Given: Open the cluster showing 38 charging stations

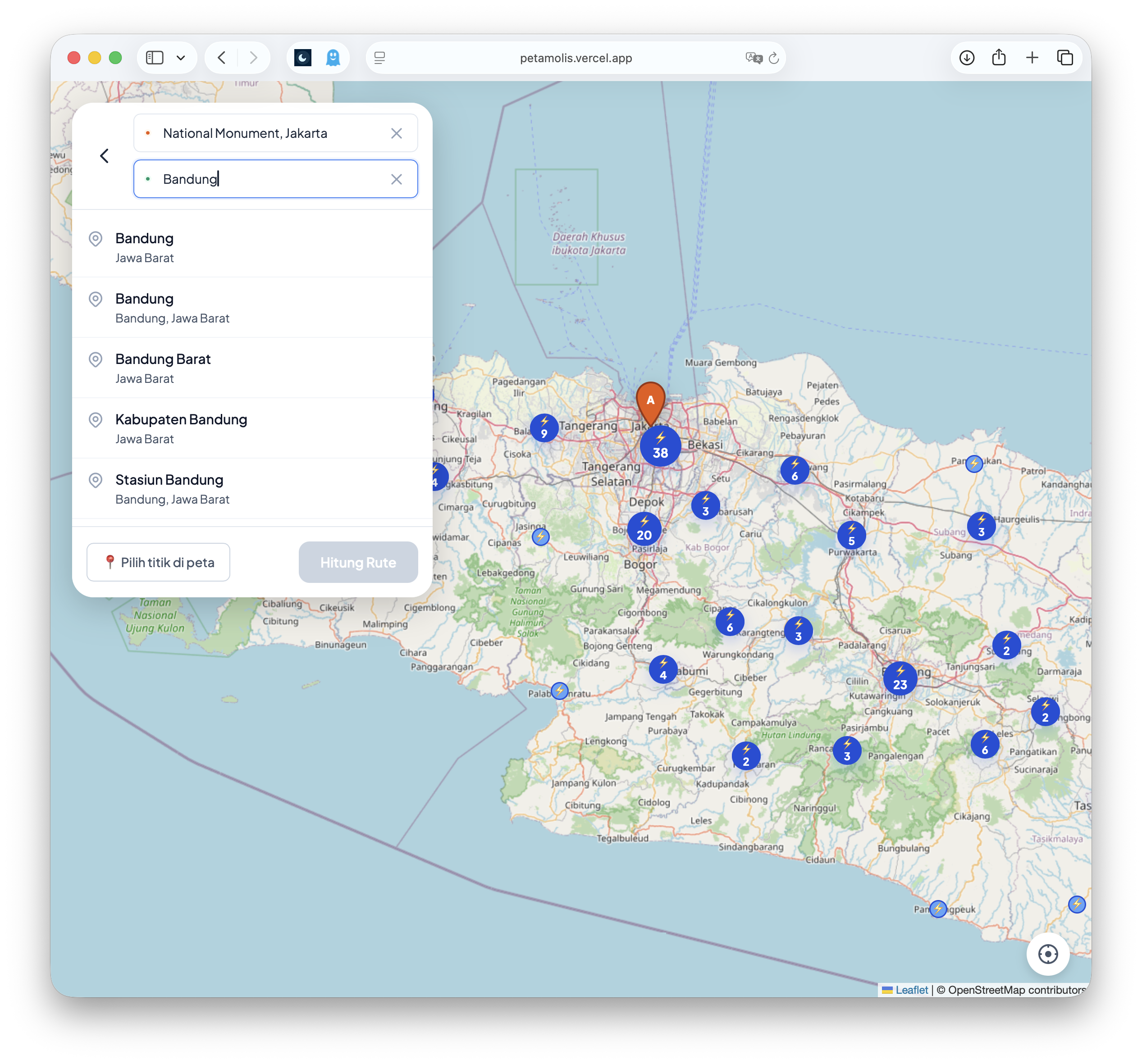Looking at the screenshot, I should tap(659, 445).
